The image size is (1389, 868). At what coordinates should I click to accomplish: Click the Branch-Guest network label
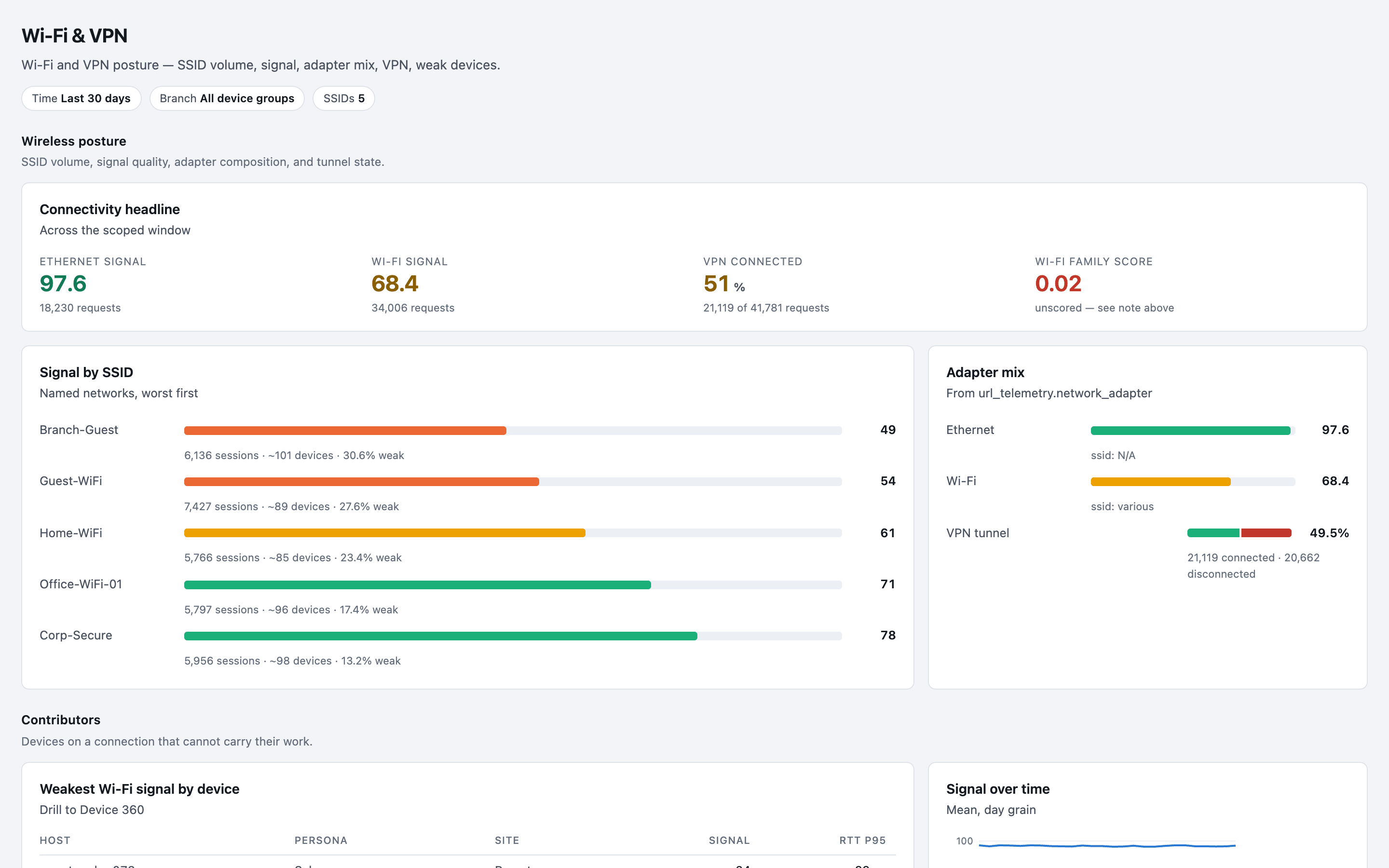click(79, 430)
